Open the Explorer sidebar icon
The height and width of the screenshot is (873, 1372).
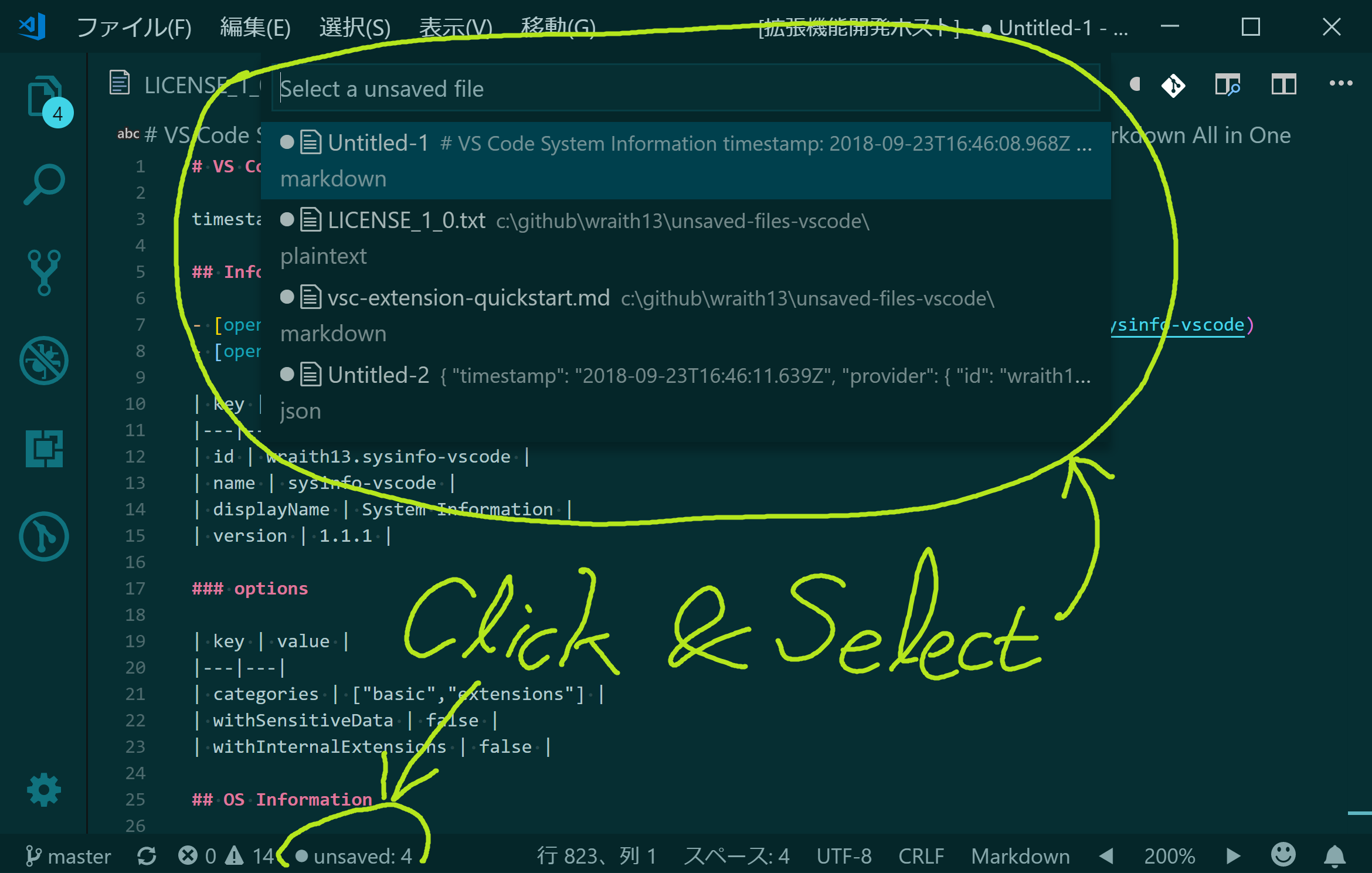click(44, 97)
